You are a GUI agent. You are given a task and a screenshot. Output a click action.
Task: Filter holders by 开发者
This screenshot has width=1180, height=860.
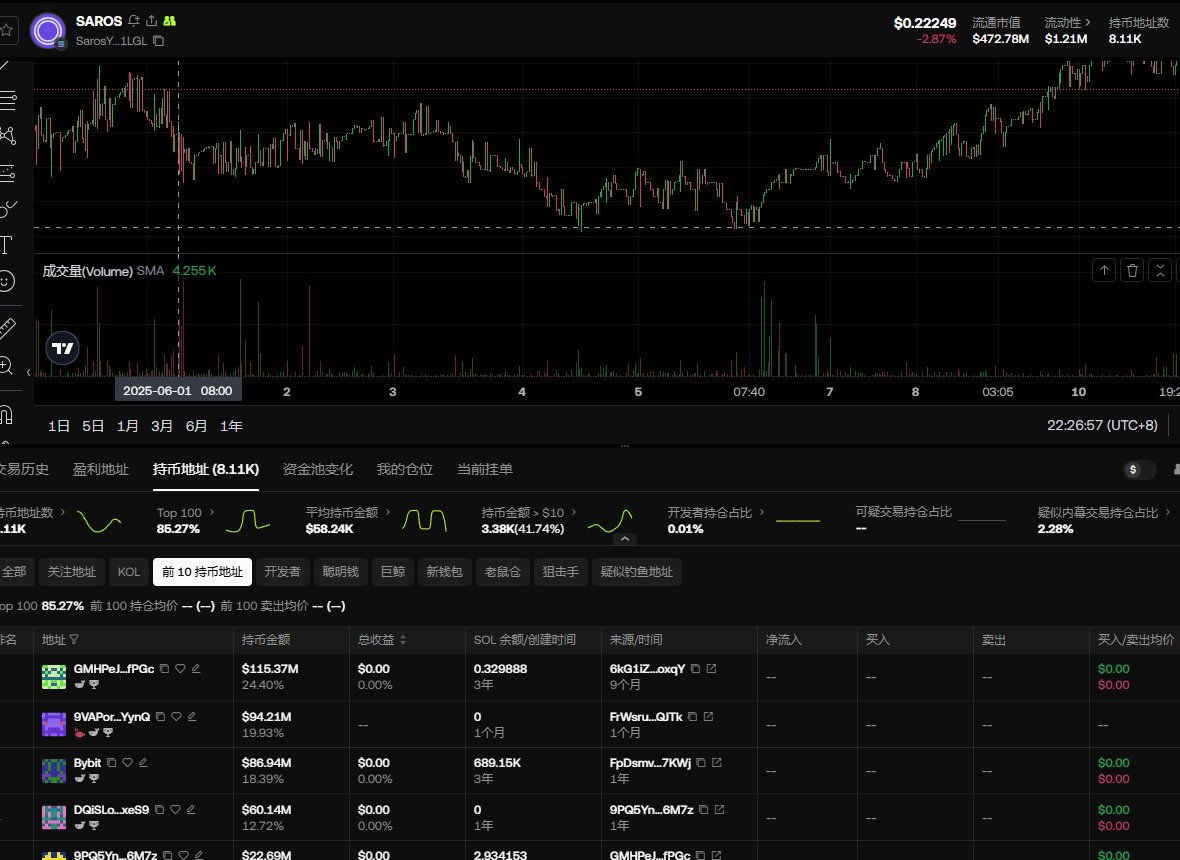click(x=282, y=572)
